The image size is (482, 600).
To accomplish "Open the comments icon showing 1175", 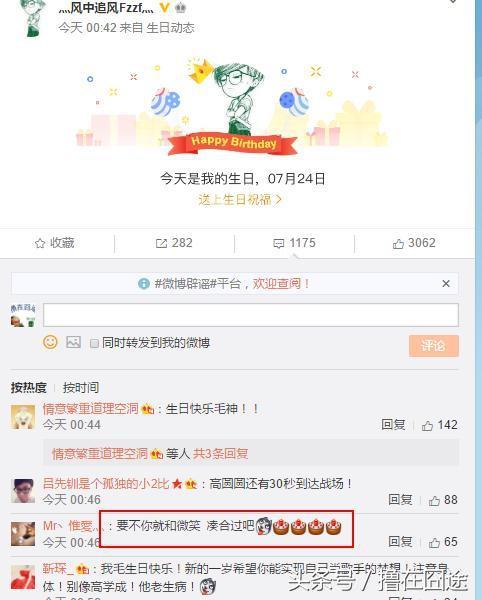I will [279, 243].
